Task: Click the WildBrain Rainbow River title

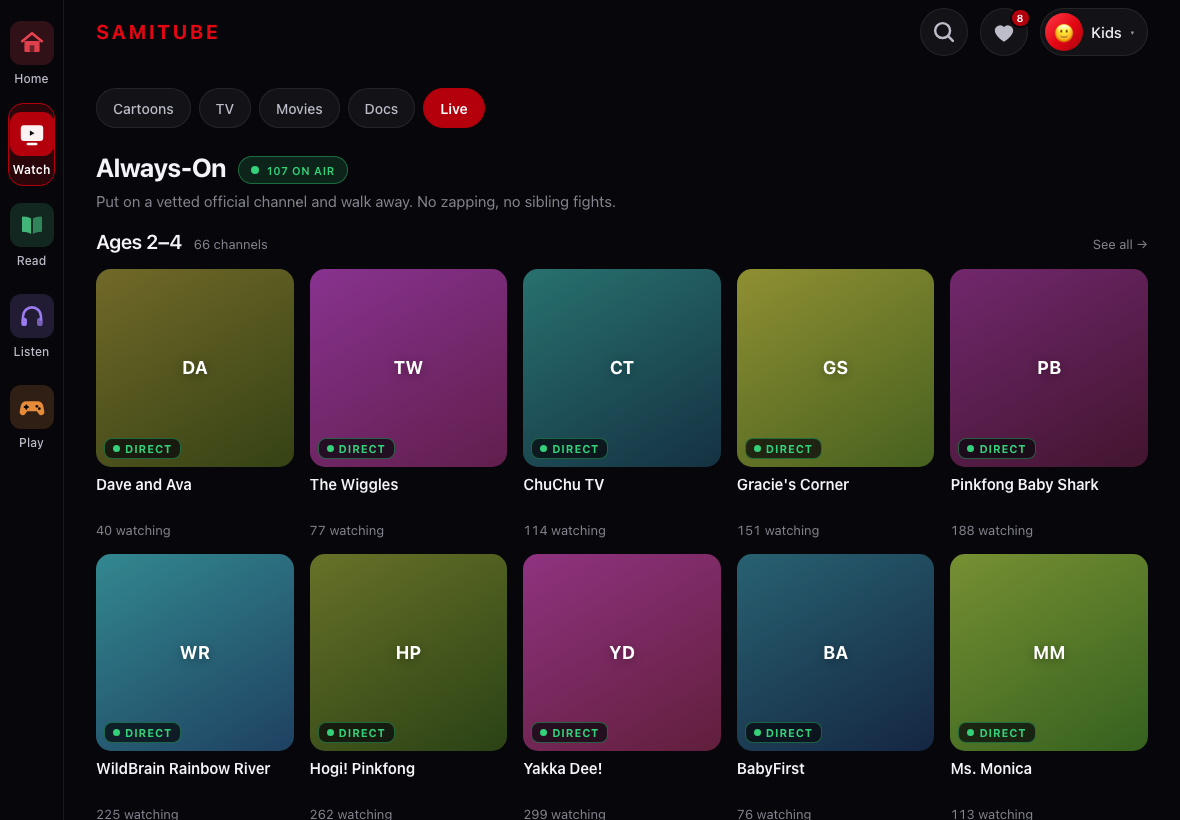Action: pyautogui.click(x=183, y=769)
